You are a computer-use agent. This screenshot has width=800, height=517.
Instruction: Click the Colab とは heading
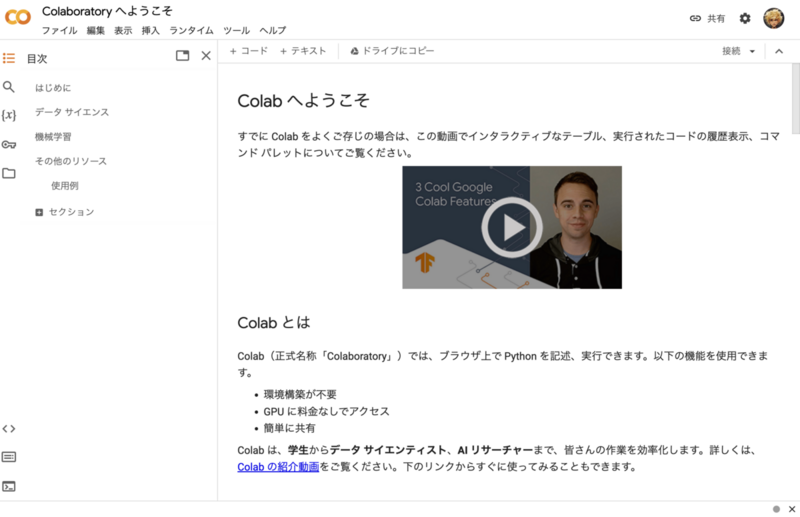coord(273,323)
